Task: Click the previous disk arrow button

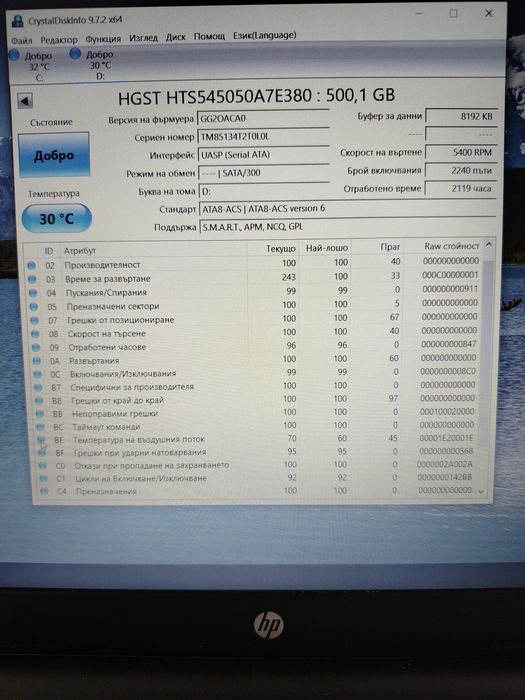Action: tap(25, 101)
